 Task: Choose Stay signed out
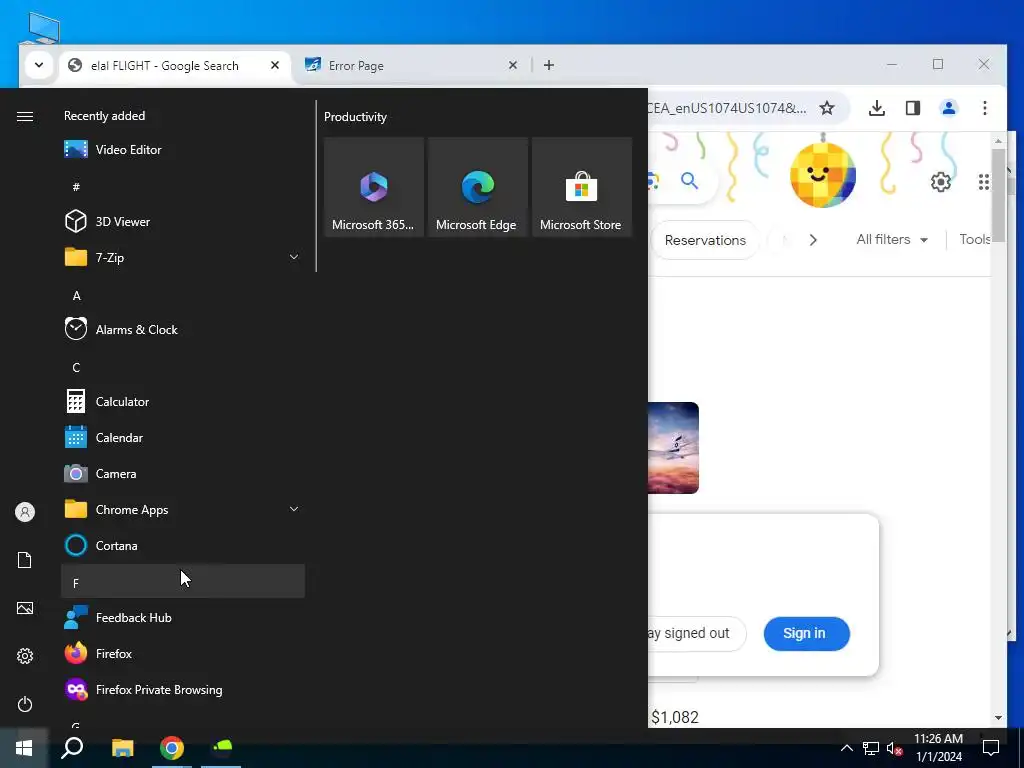tap(696, 633)
